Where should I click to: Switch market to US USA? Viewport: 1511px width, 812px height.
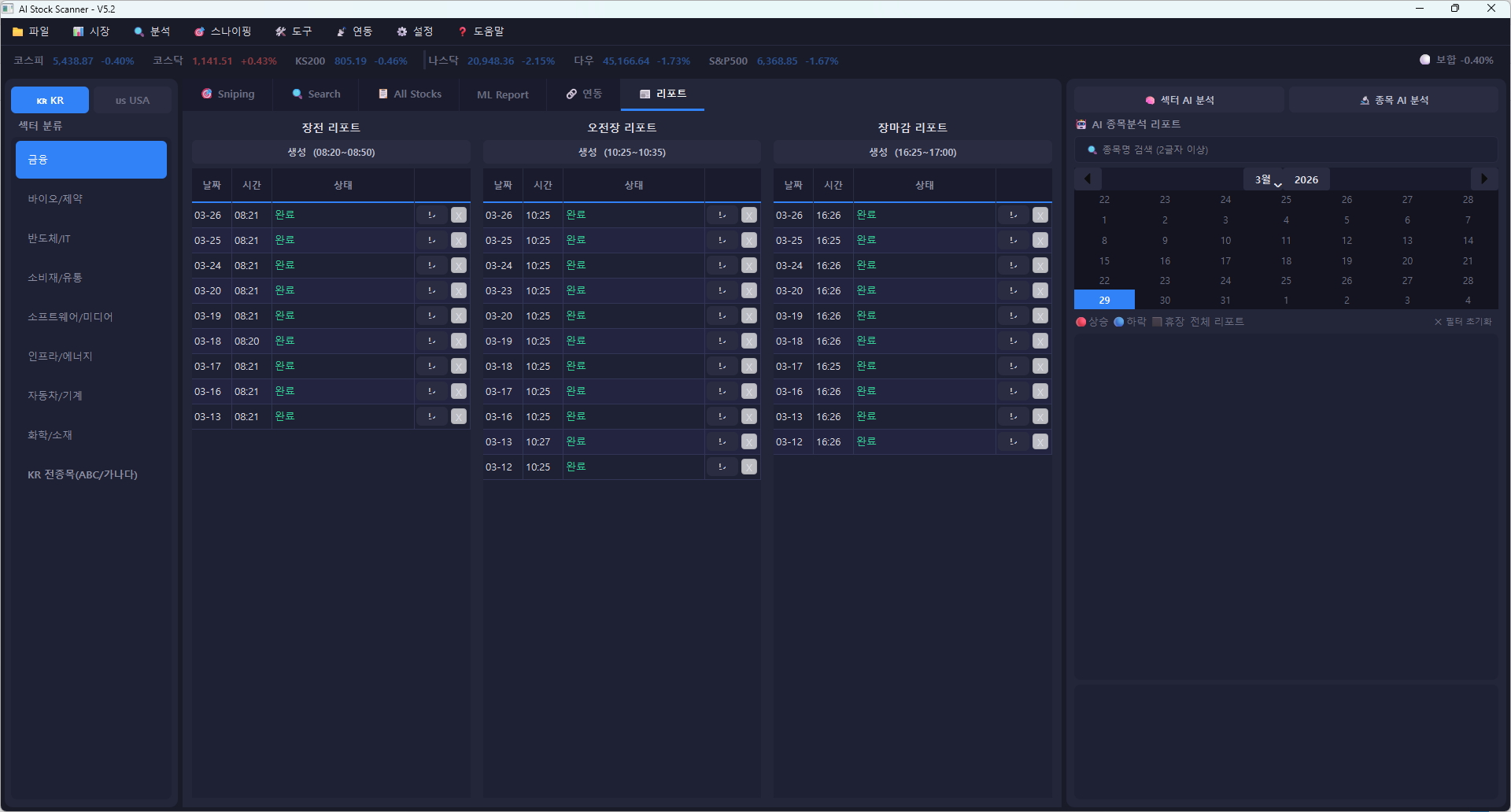coord(131,100)
